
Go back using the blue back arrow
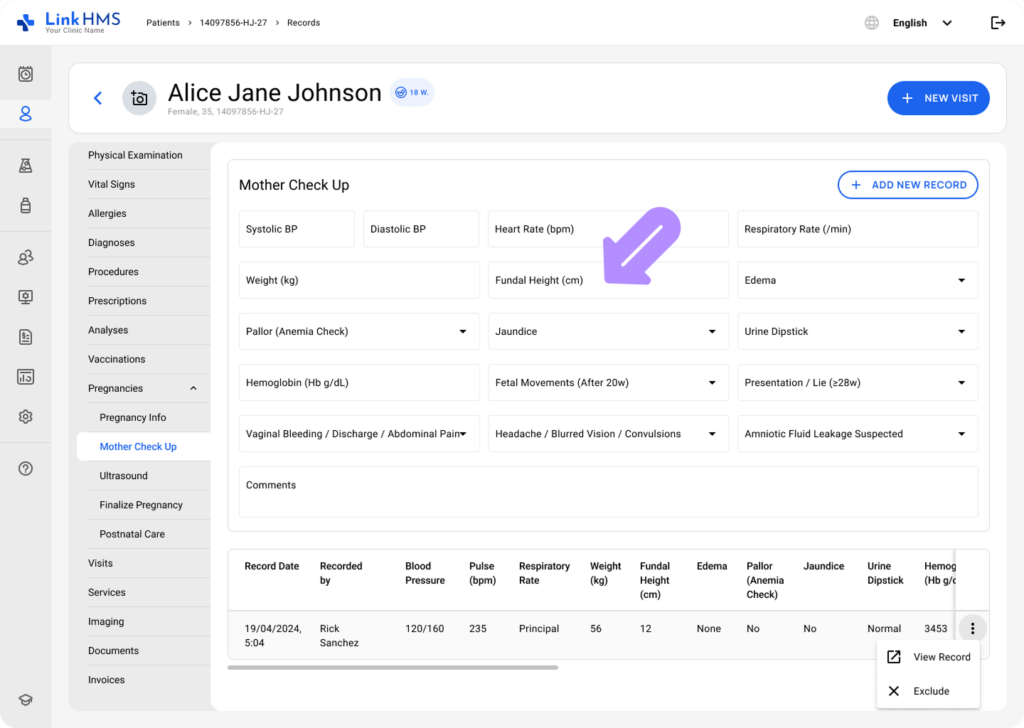pyautogui.click(x=98, y=98)
